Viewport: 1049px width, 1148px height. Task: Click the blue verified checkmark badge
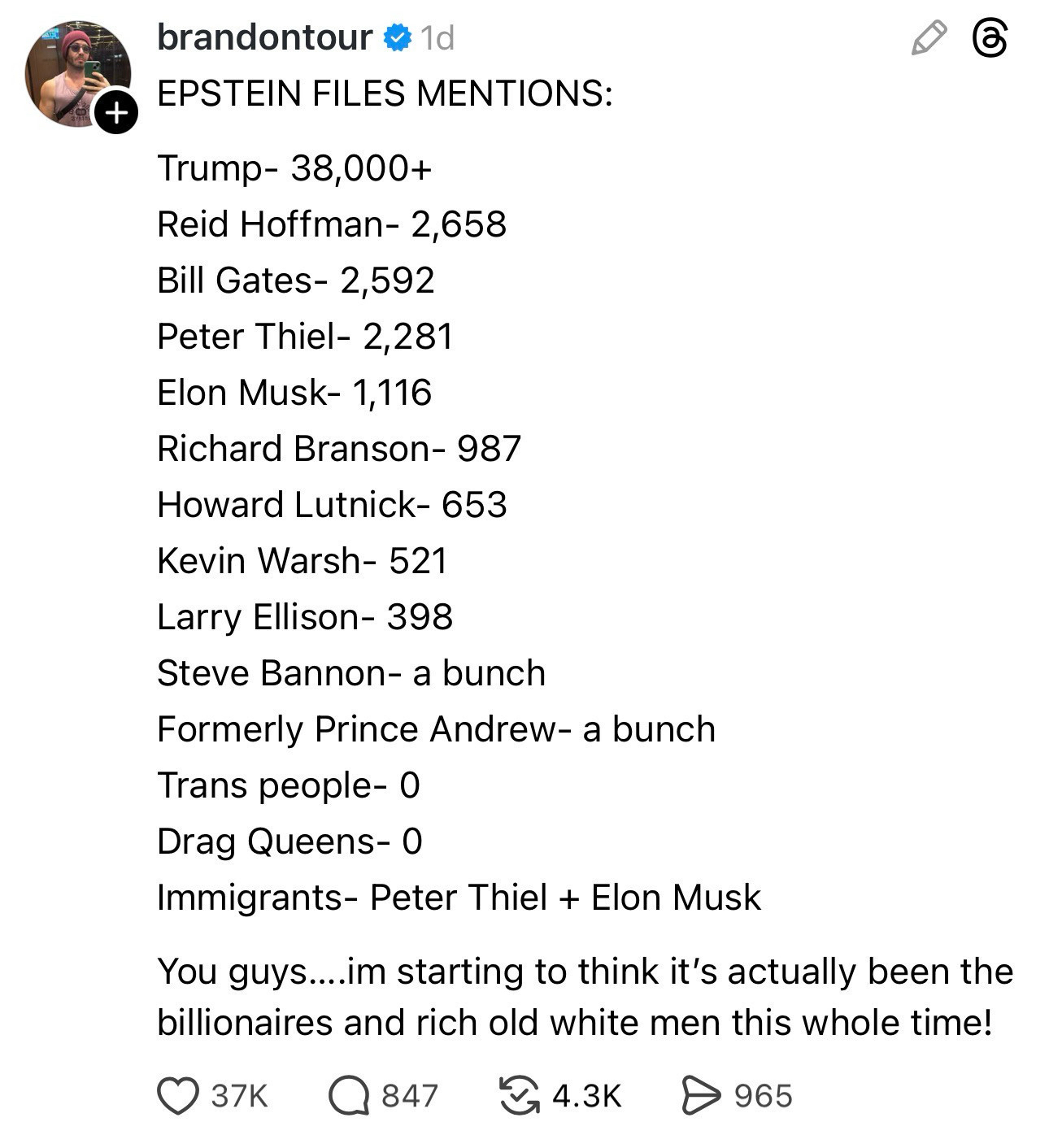397,37
